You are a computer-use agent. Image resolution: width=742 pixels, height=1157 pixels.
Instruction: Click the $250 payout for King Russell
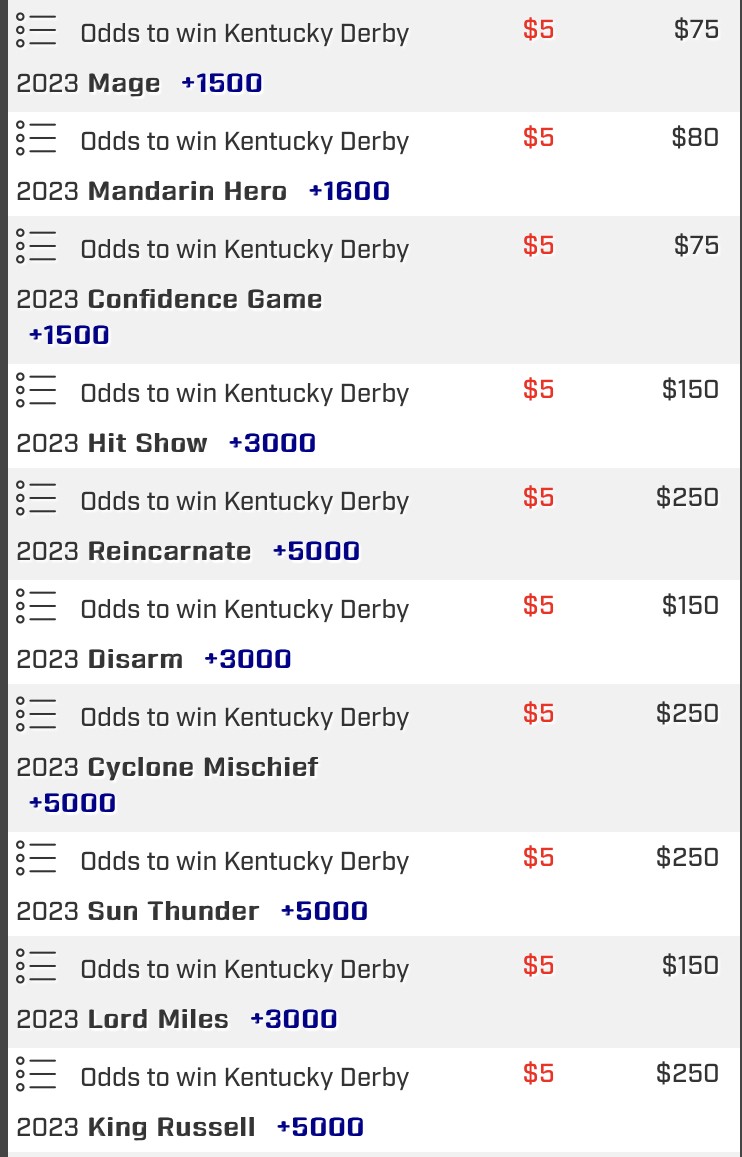tap(687, 1073)
